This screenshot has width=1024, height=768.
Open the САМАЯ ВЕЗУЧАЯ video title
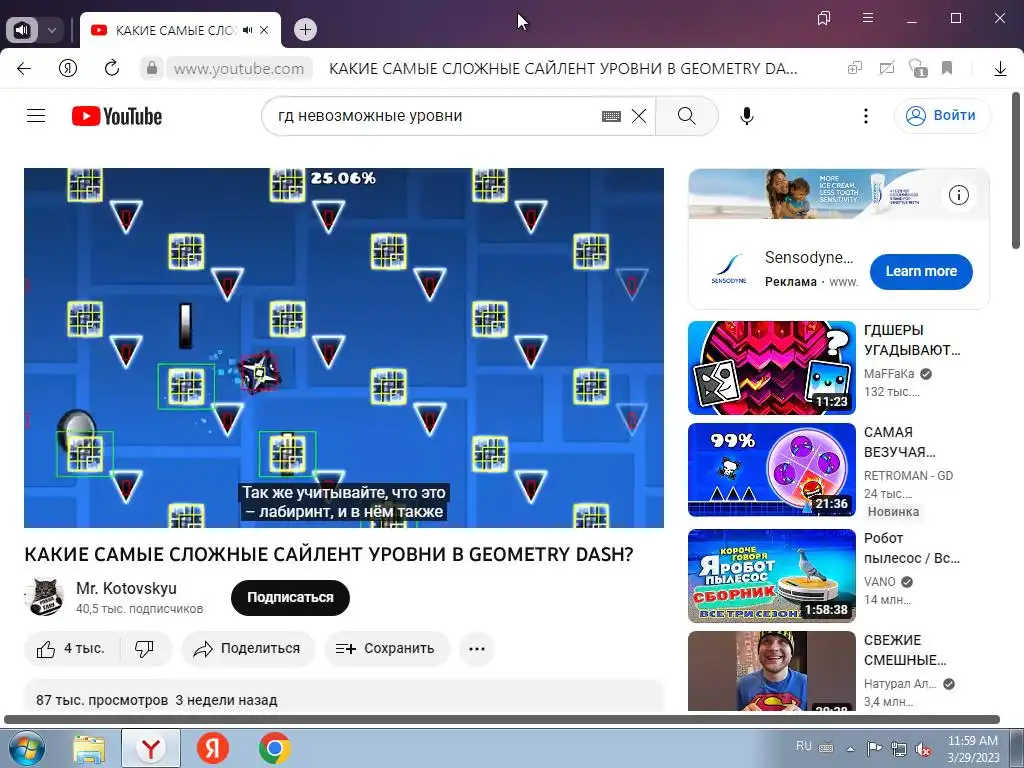[x=900, y=442]
